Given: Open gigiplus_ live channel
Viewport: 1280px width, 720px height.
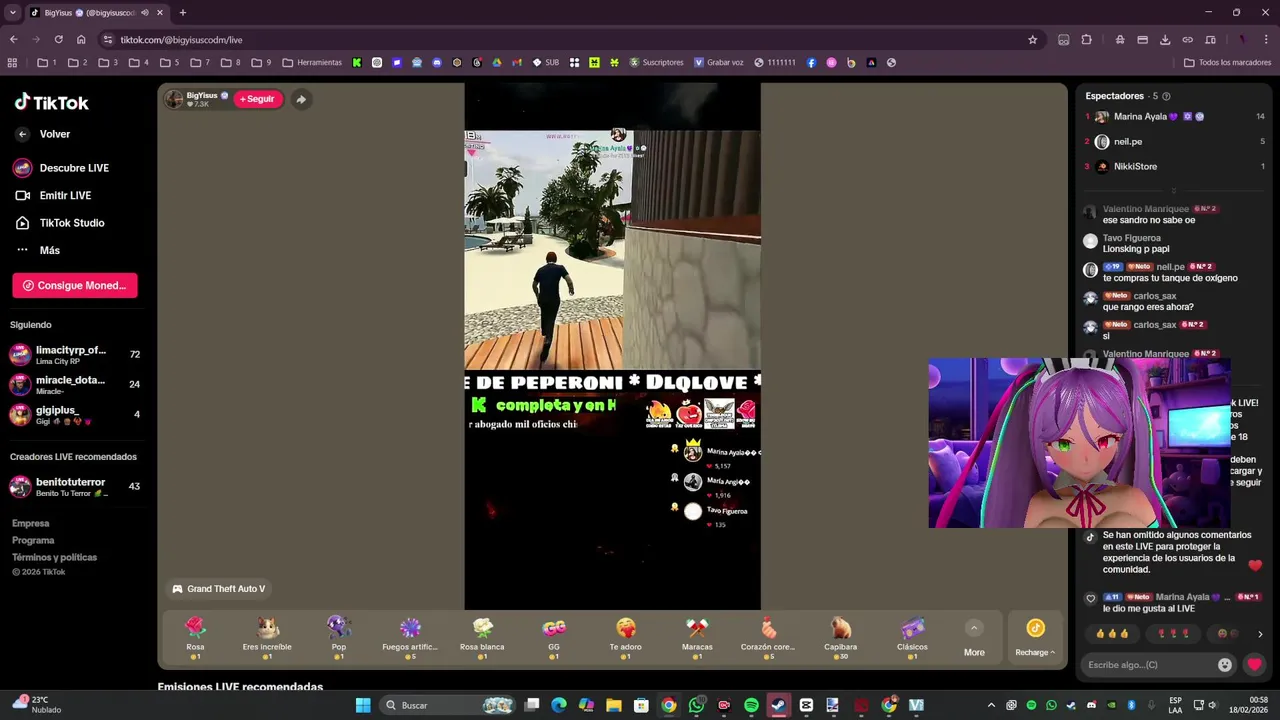Looking at the screenshot, I should tap(75, 415).
